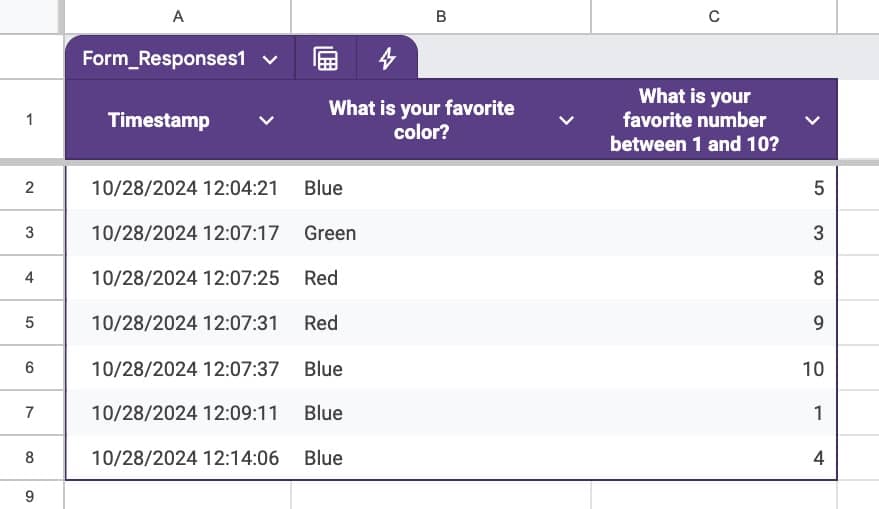Select row 5 header
879x509 pixels.
pyautogui.click(x=30, y=323)
